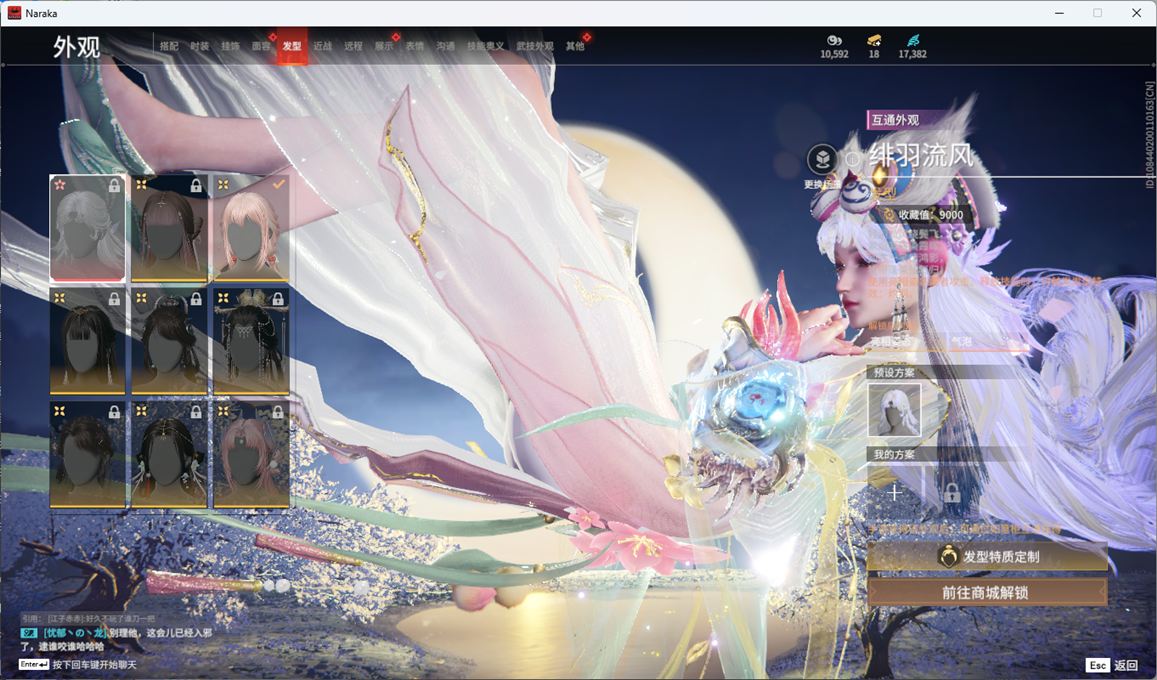Click the 预设方案 preset scheme header

pyautogui.click(x=894, y=372)
